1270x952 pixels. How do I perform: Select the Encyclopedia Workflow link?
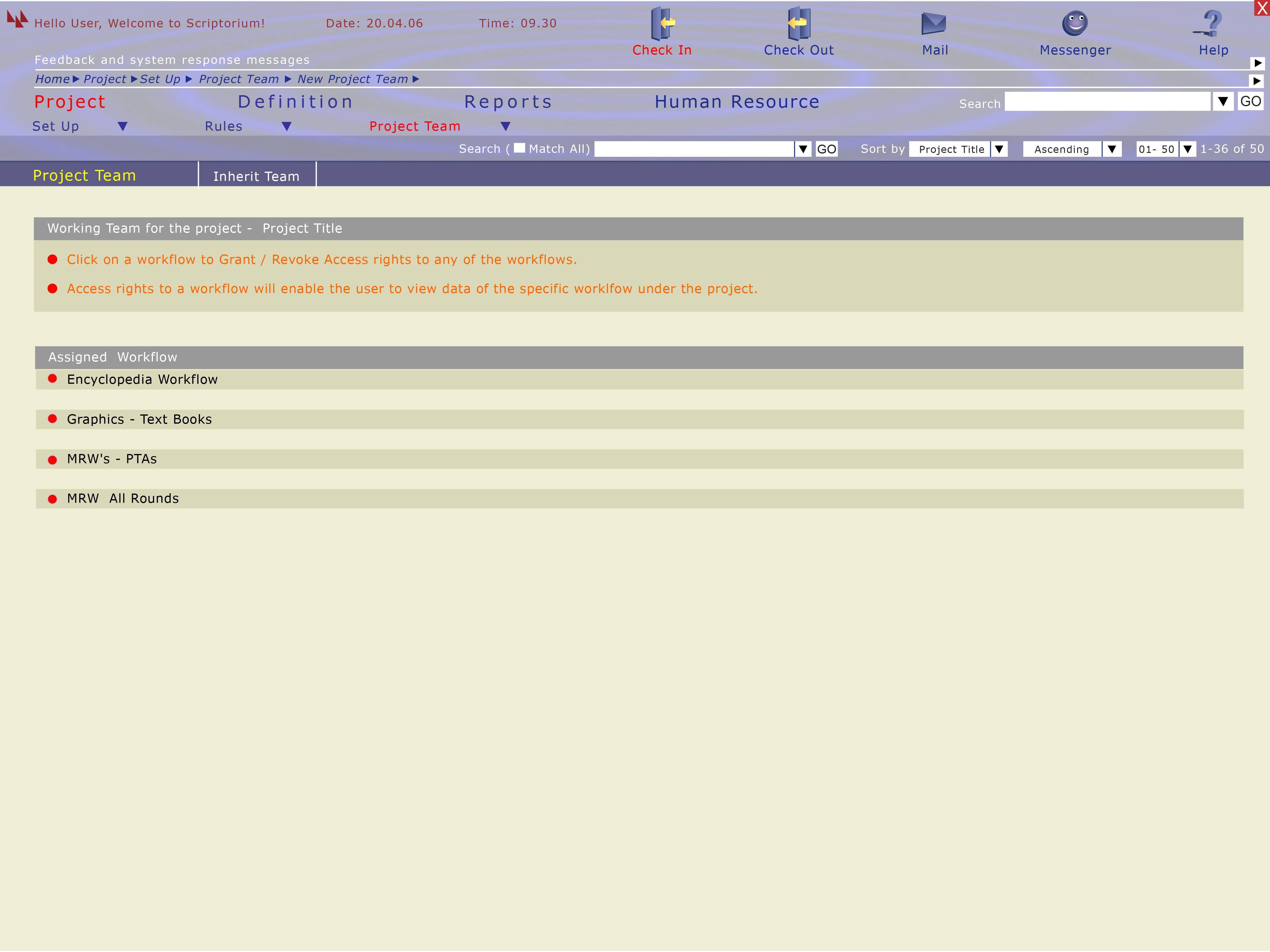(142, 379)
